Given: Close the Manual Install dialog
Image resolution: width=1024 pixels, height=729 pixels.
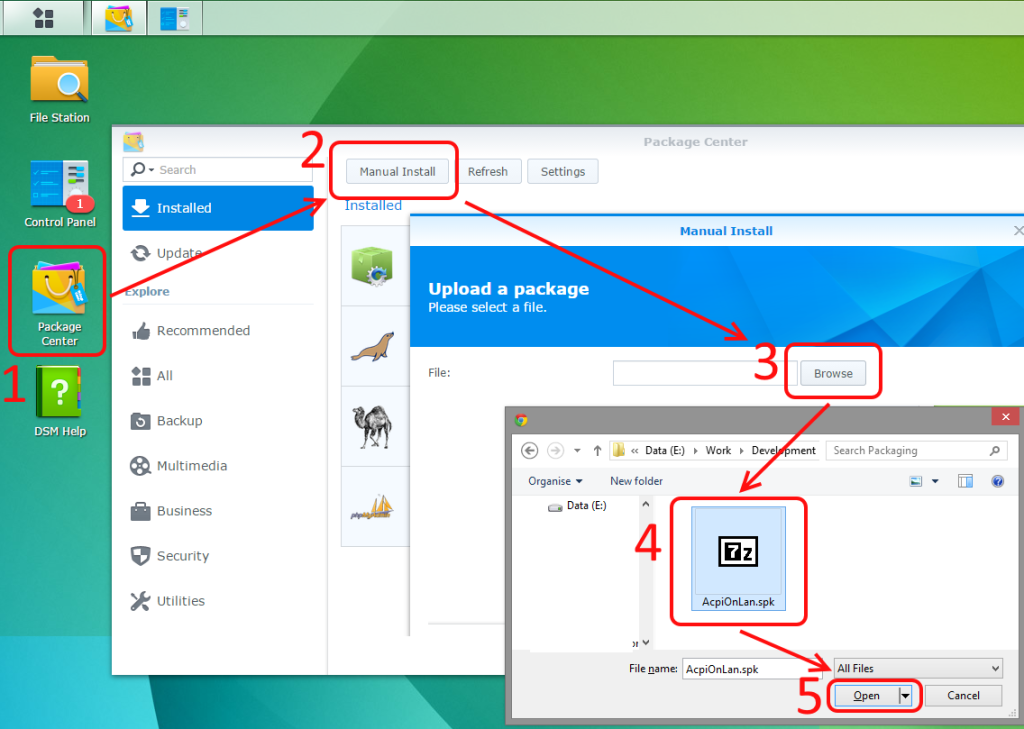Looking at the screenshot, I should pos(1017,231).
